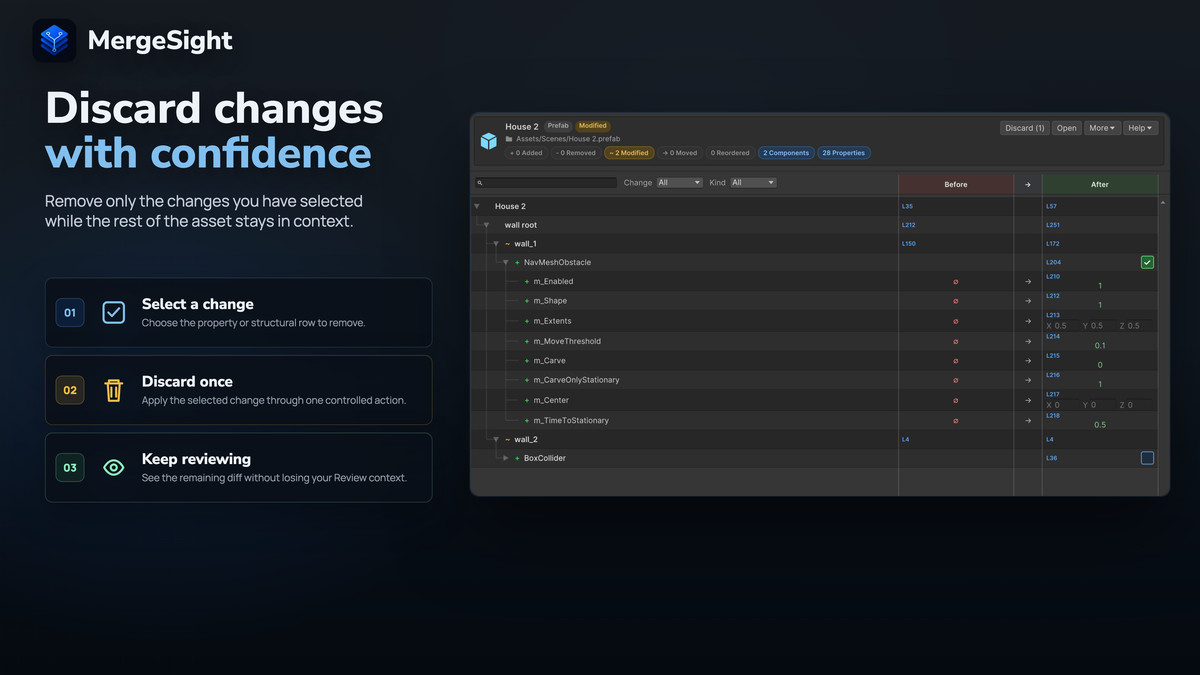Click the magnifier icon in search box

point(481,183)
